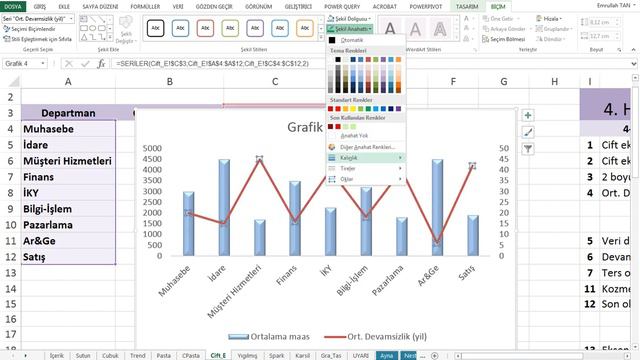Apply the red-outlined Abc shape style
The height and width of the screenshot is (360, 640).
pyautogui.click(x=205, y=28)
